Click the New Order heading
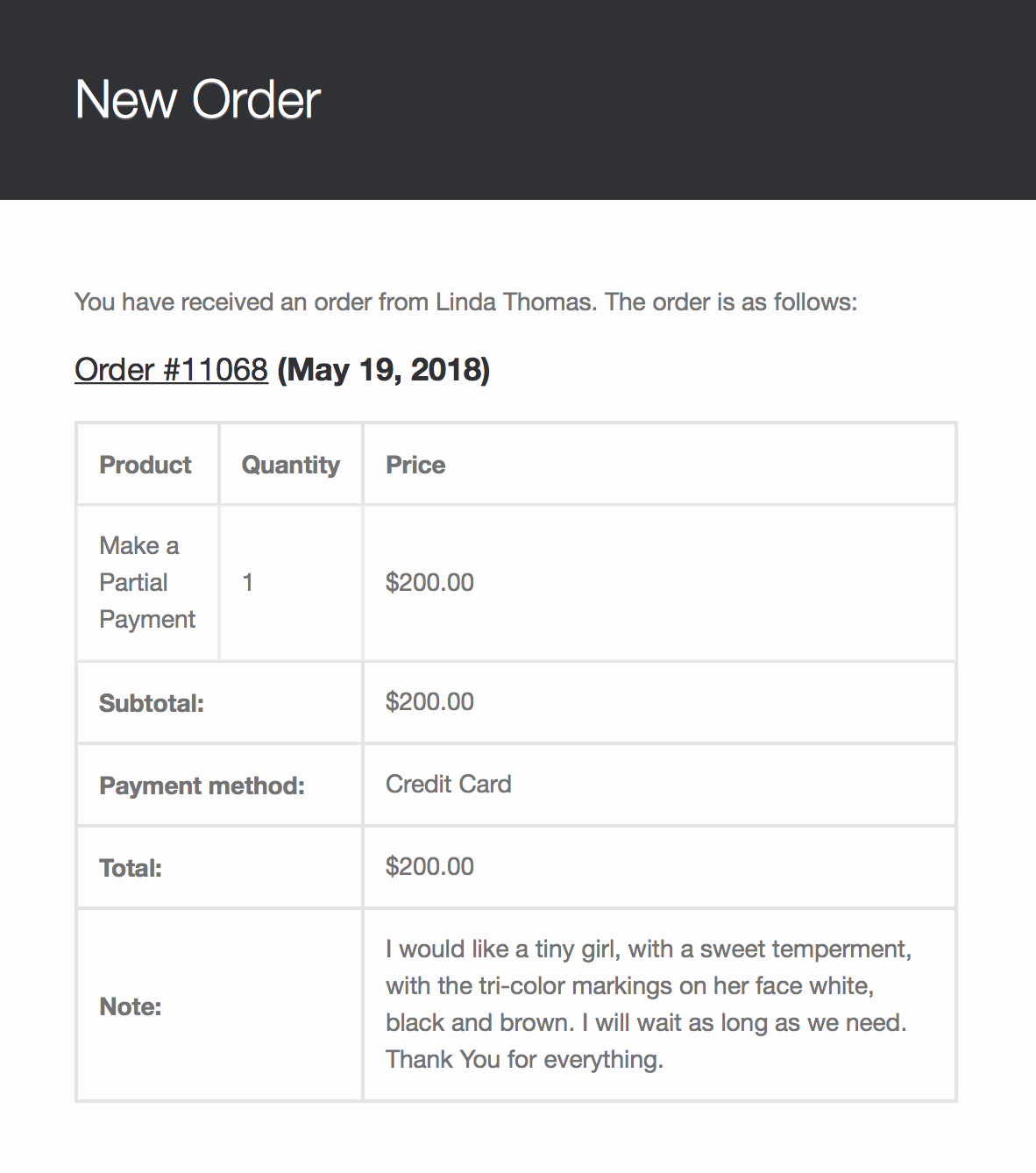Screen dimensions: 1036x1173 pyautogui.click(x=198, y=99)
